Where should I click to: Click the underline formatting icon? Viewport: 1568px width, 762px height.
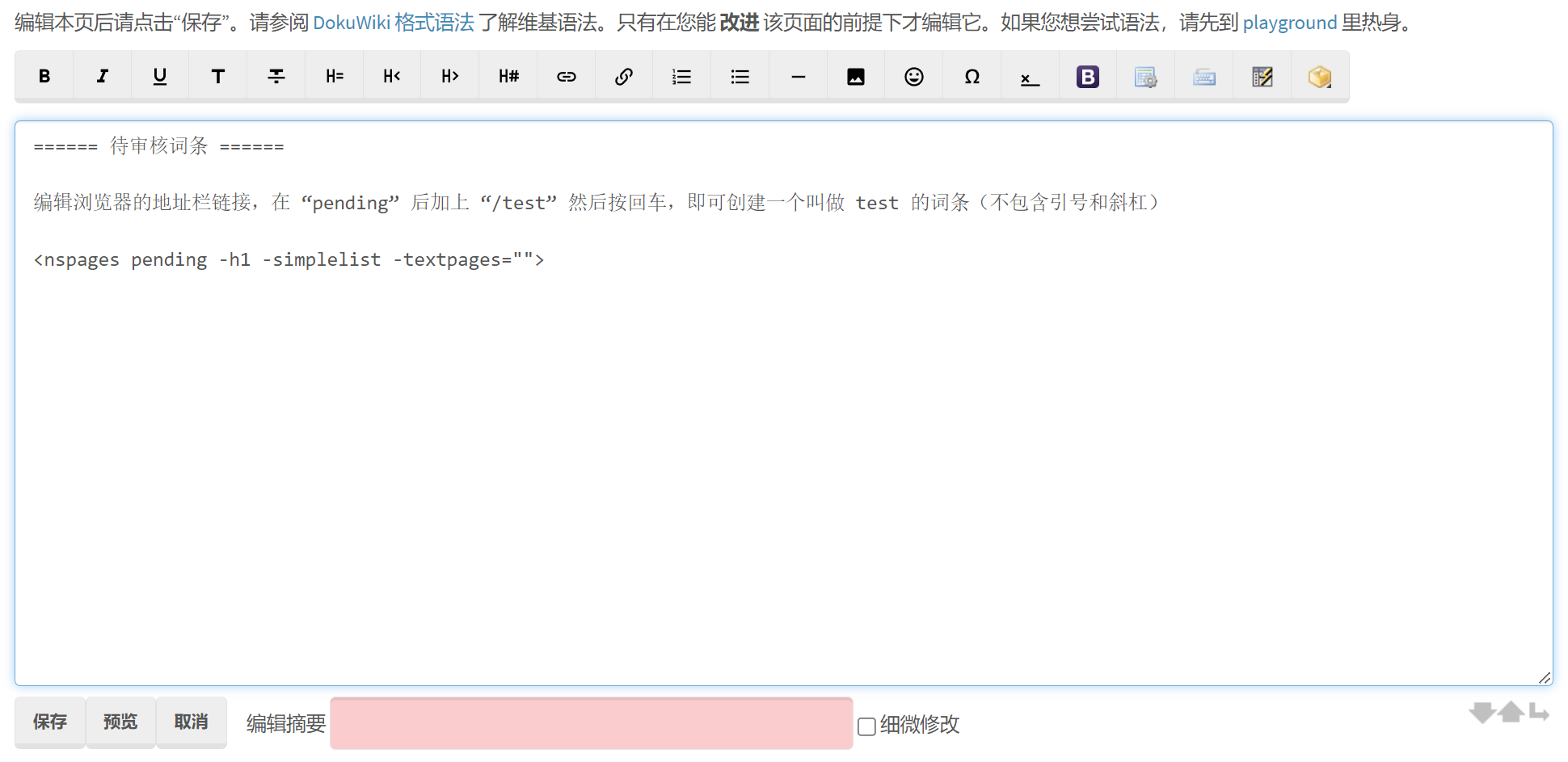pos(160,76)
